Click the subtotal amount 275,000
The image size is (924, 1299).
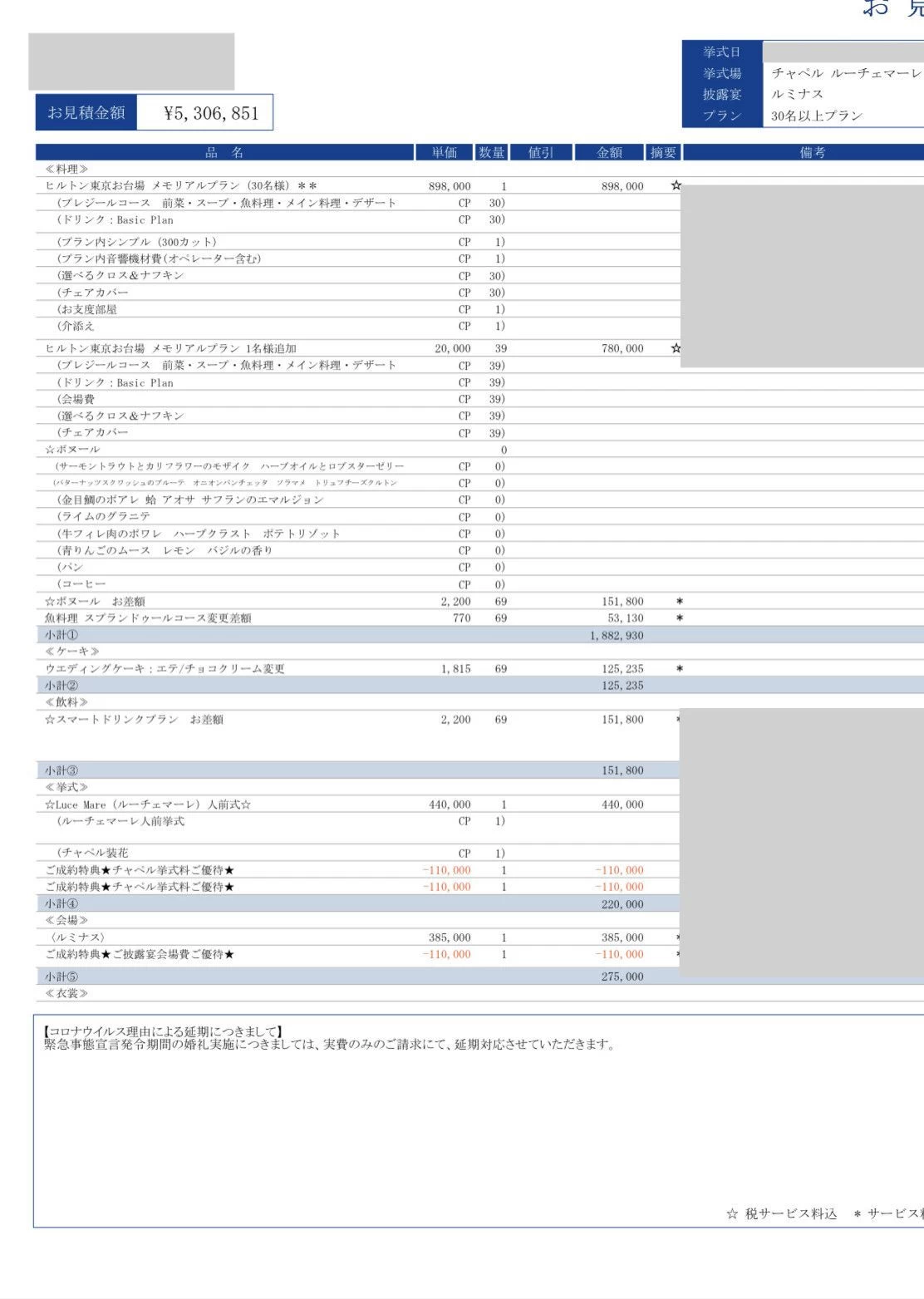tap(622, 977)
